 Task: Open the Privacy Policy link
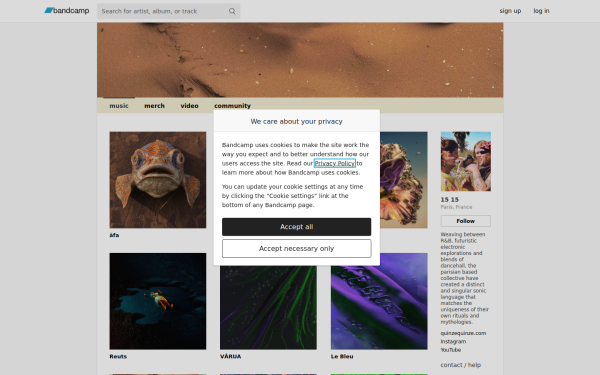click(335, 163)
